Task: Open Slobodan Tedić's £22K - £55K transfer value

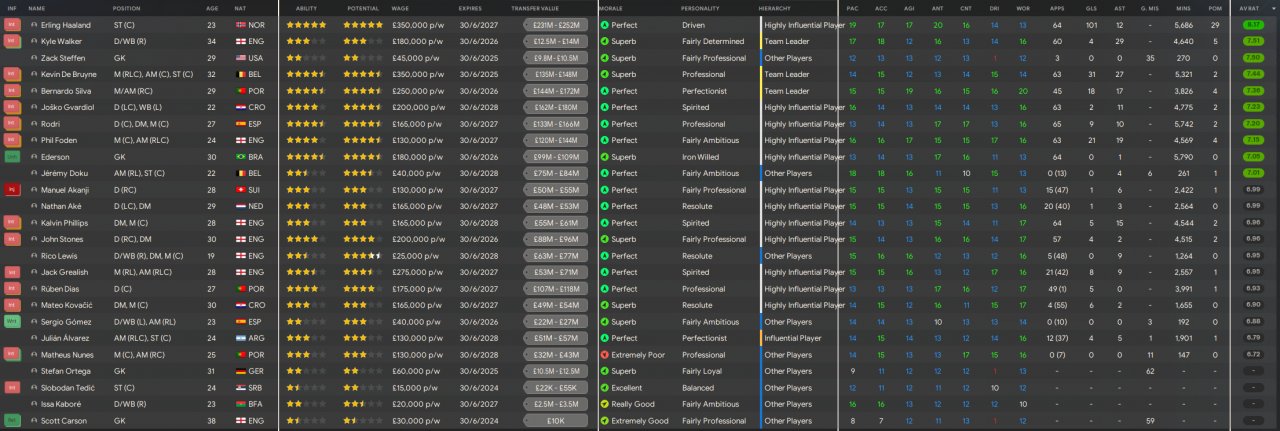Action: pos(556,388)
